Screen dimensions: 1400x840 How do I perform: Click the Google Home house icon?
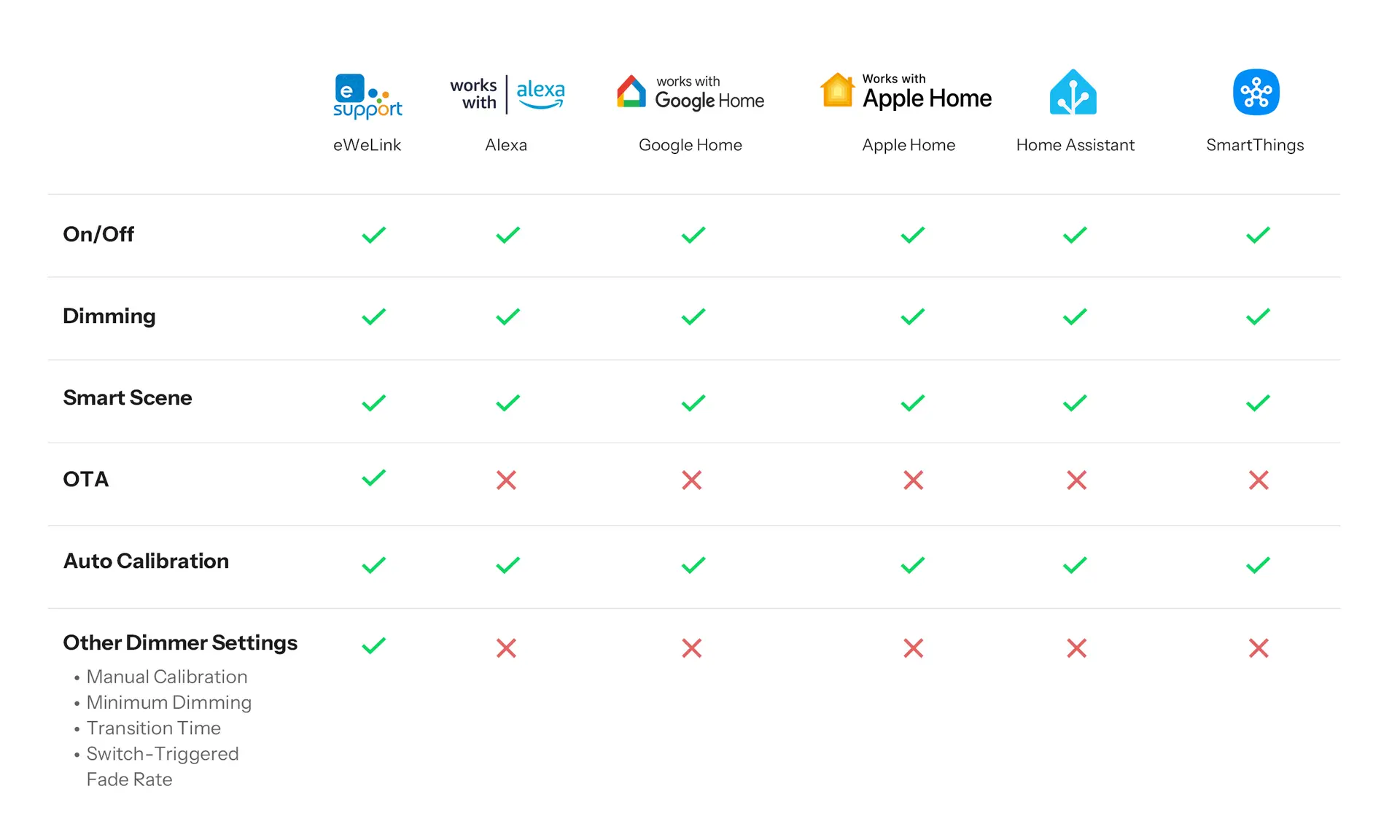631,92
